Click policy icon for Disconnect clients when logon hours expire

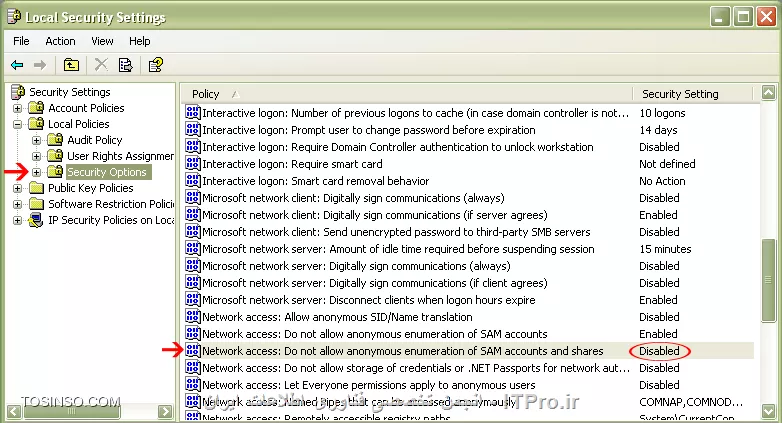pyautogui.click(x=193, y=299)
